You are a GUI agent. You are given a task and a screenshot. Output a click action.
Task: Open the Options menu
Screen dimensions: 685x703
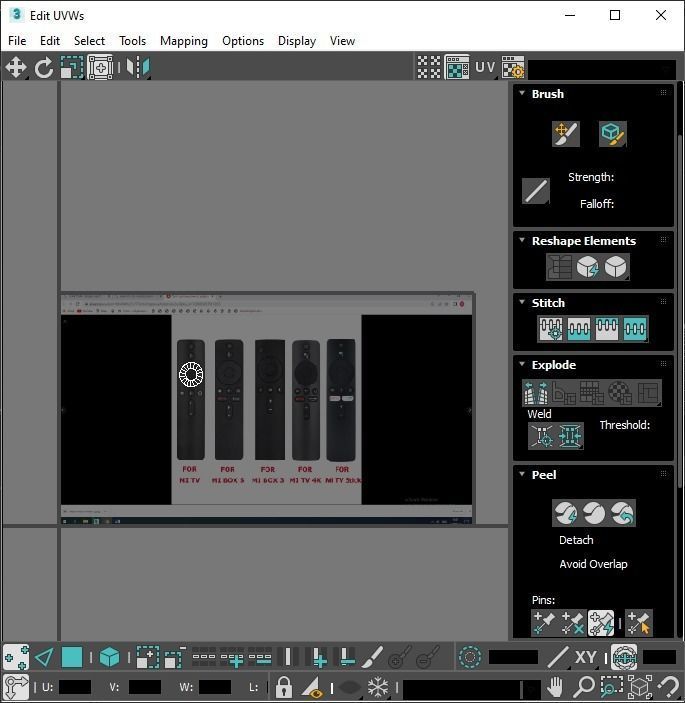[243, 41]
